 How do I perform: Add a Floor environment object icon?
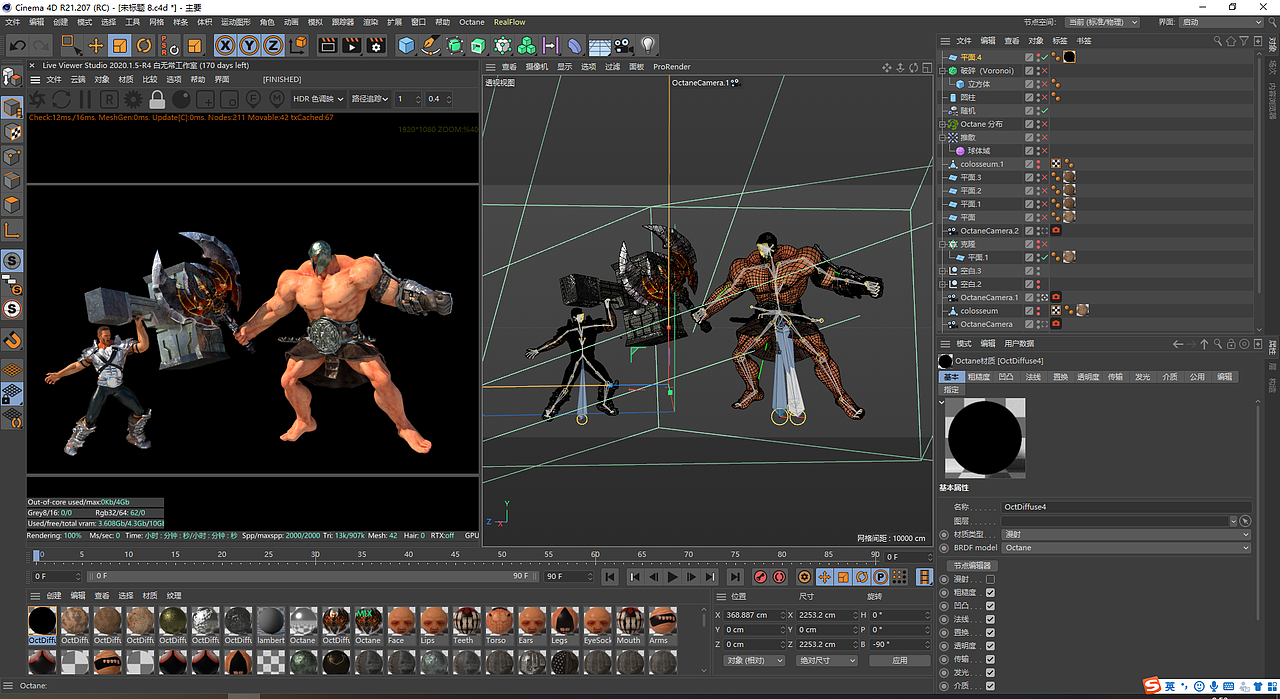600,45
